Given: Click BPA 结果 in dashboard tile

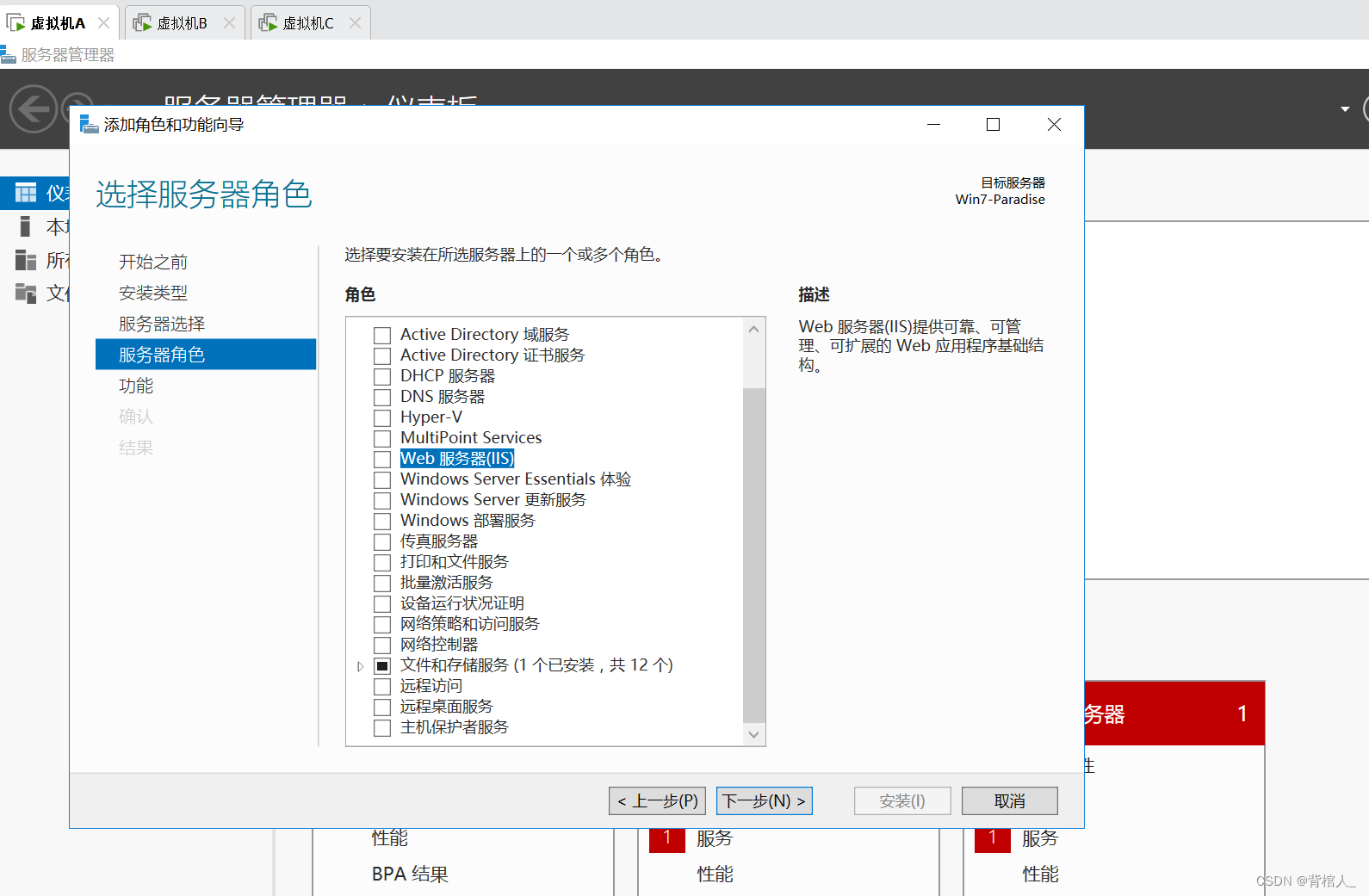Looking at the screenshot, I should point(410,874).
